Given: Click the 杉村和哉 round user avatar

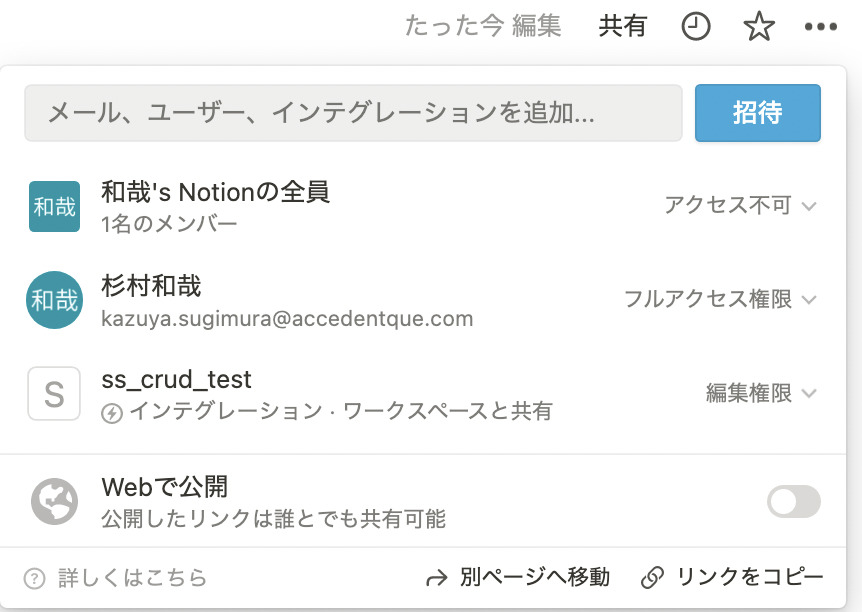Looking at the screenshot, I should click(54, 300).
